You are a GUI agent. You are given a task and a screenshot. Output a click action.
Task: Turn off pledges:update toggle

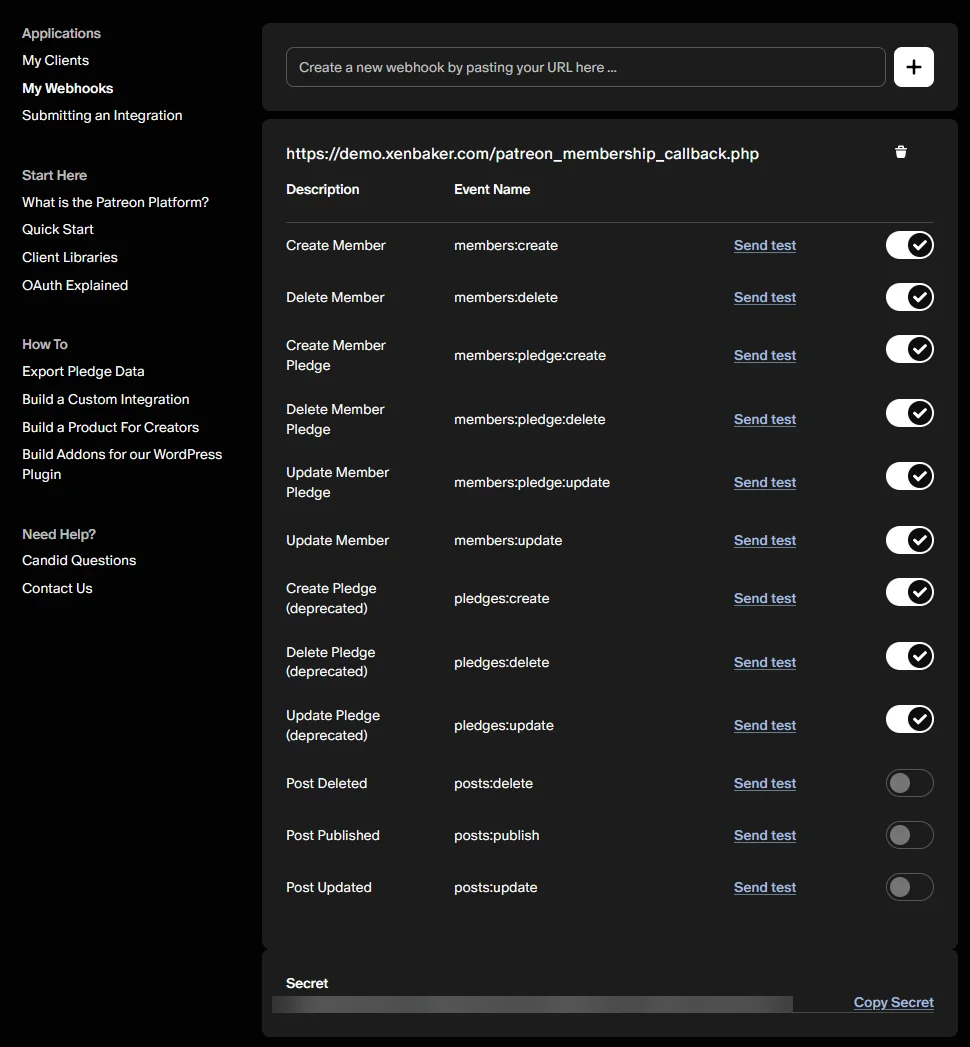tap(909, 719)
